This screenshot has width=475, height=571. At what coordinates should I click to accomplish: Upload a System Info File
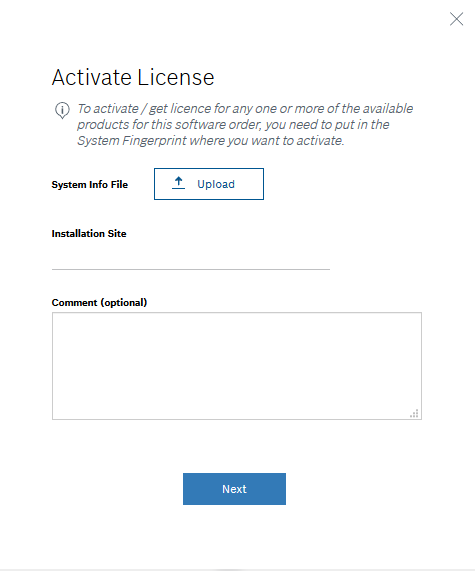tap(209, 184)
